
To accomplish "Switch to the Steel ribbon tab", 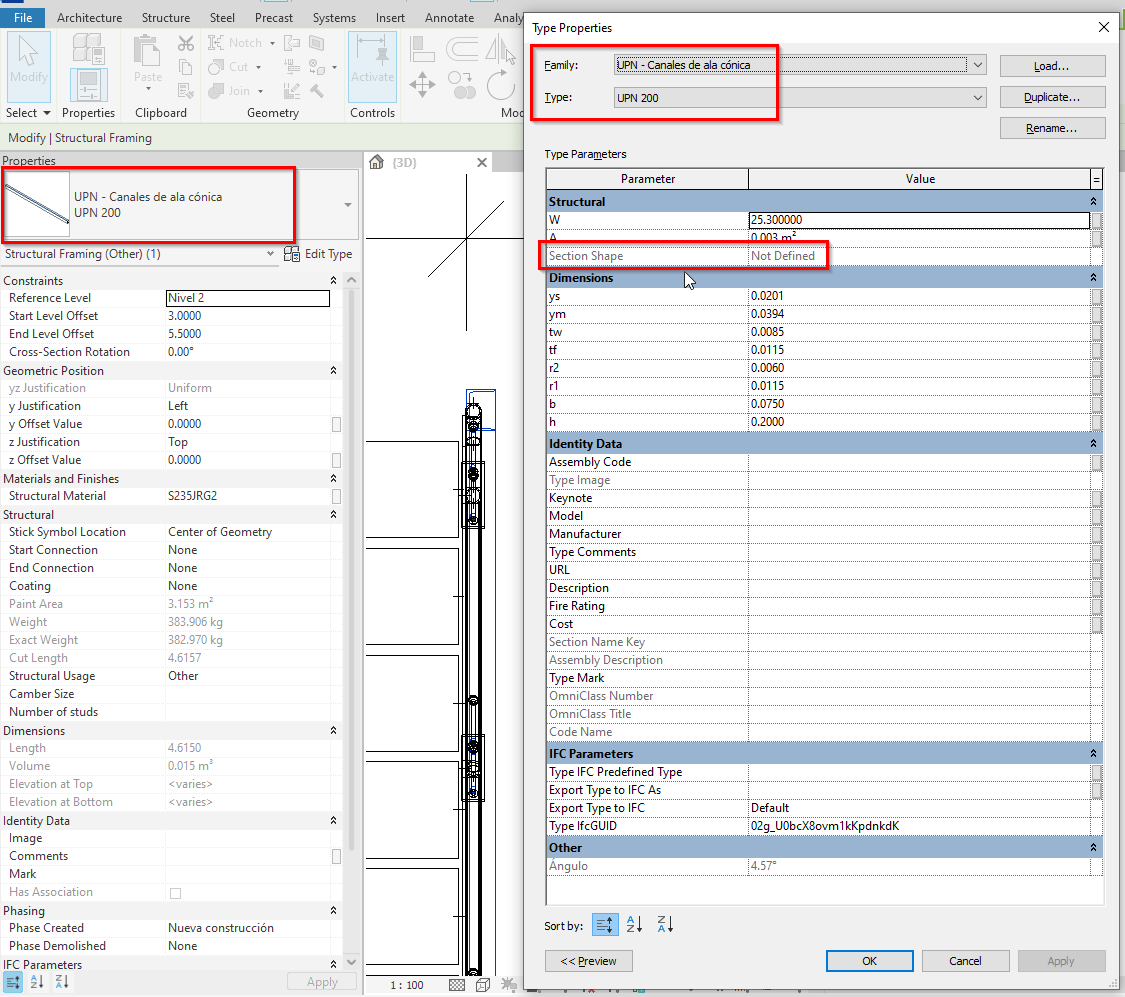I will point(222,17).
